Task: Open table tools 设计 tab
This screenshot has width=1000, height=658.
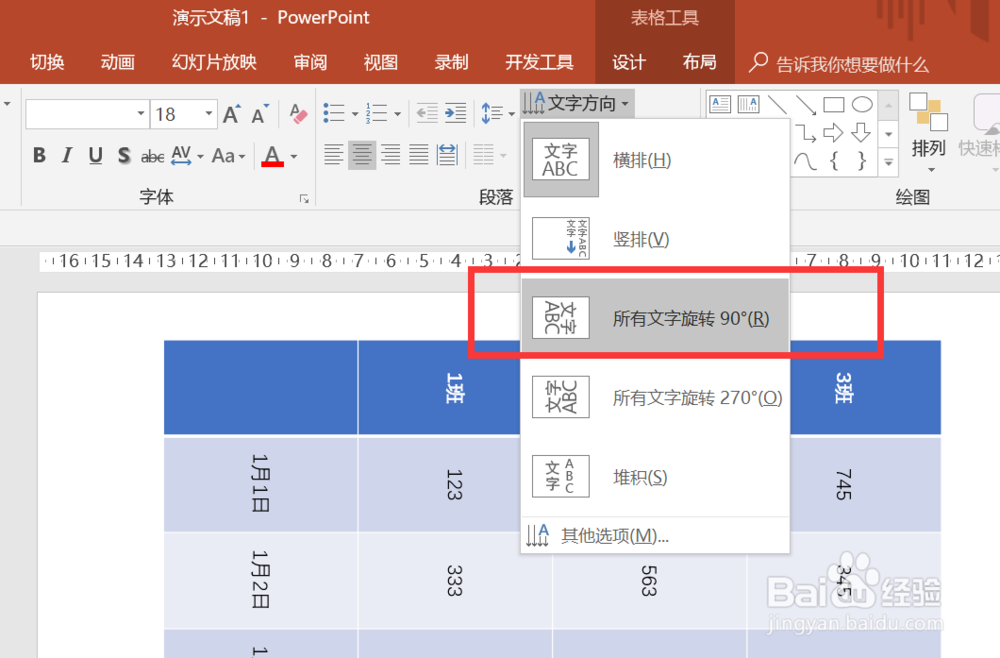Action: (629, 62)
